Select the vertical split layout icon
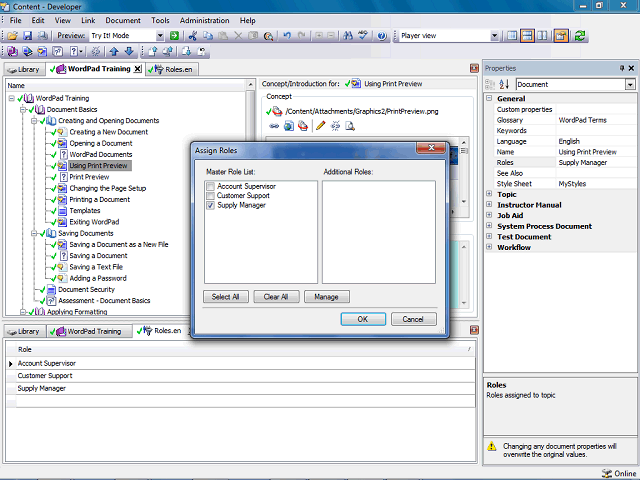 click(x=542, y=36)
